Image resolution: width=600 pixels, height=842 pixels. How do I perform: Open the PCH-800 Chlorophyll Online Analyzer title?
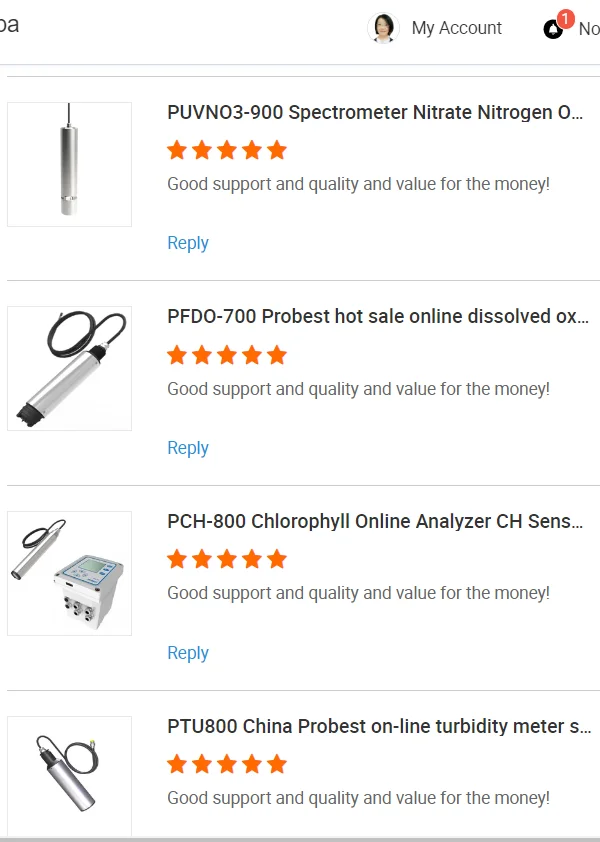(x=375, y=522)
